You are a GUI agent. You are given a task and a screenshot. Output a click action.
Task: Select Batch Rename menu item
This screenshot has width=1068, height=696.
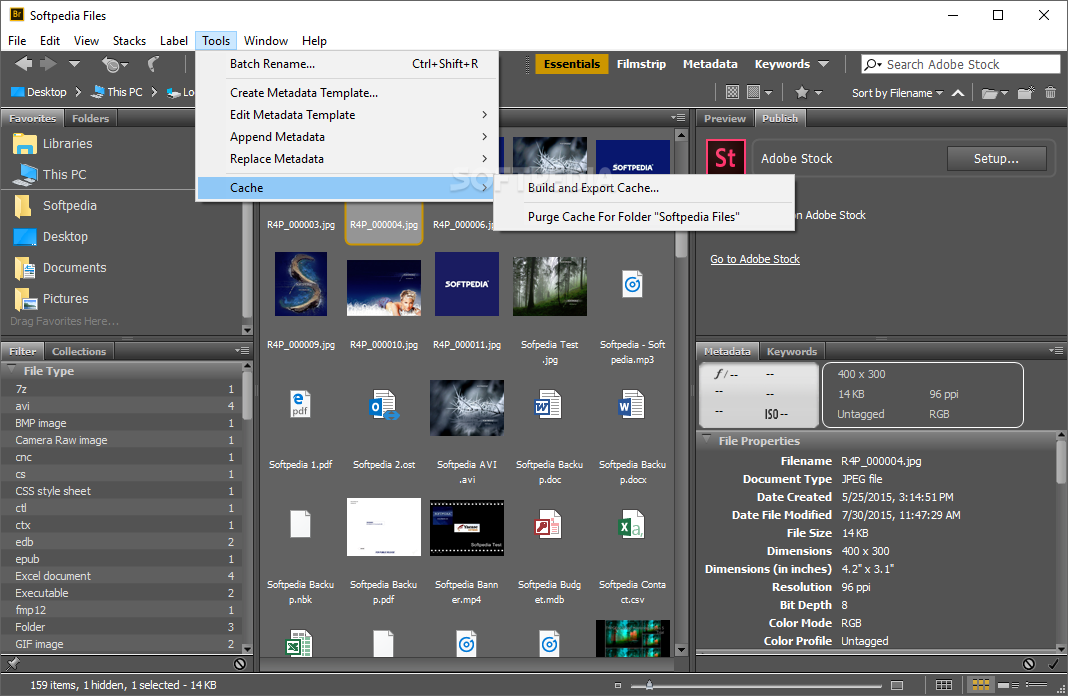[x=347, y=64]
